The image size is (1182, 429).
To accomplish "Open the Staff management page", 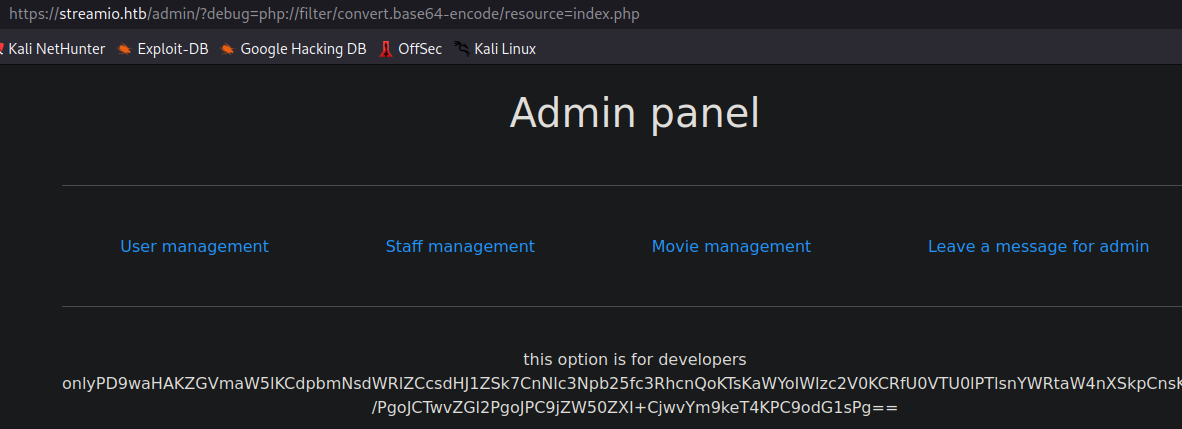I will [460, 246].
